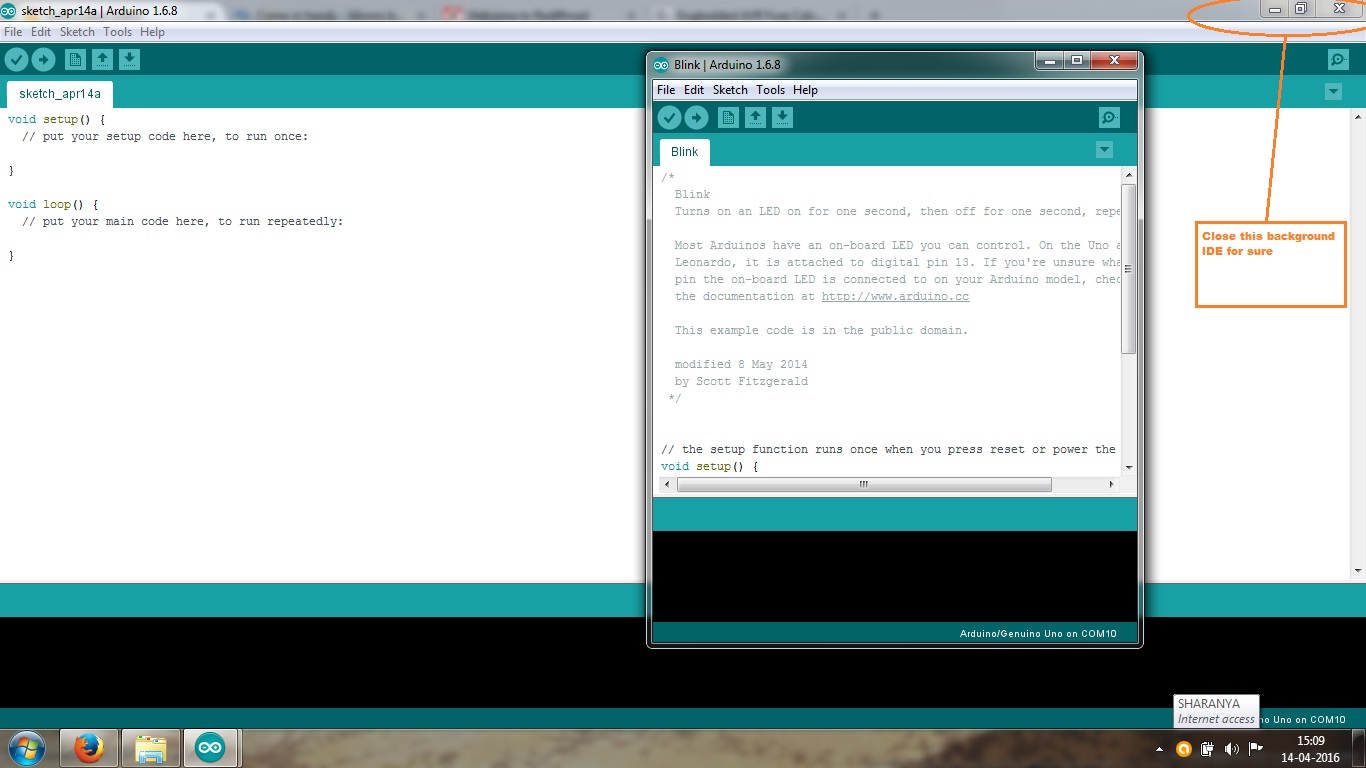Open Sketch menu in Blink window

(730, 90)
